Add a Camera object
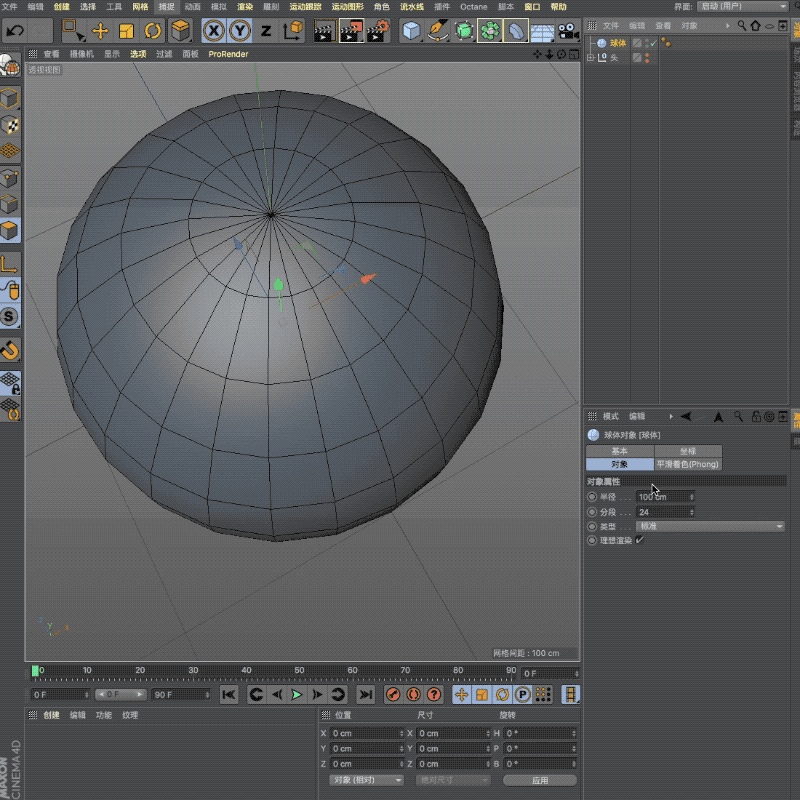 pos(568,31)
